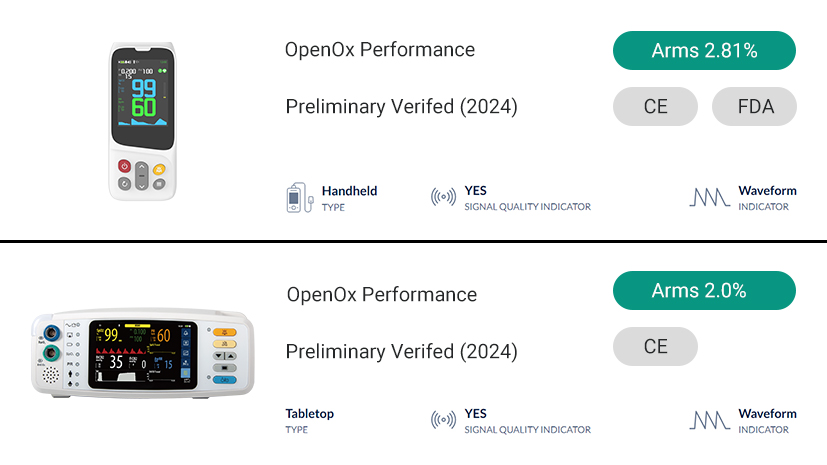Click signal quality icon for the handheld oximeter

pyautogui.click(x=443, y=198)
